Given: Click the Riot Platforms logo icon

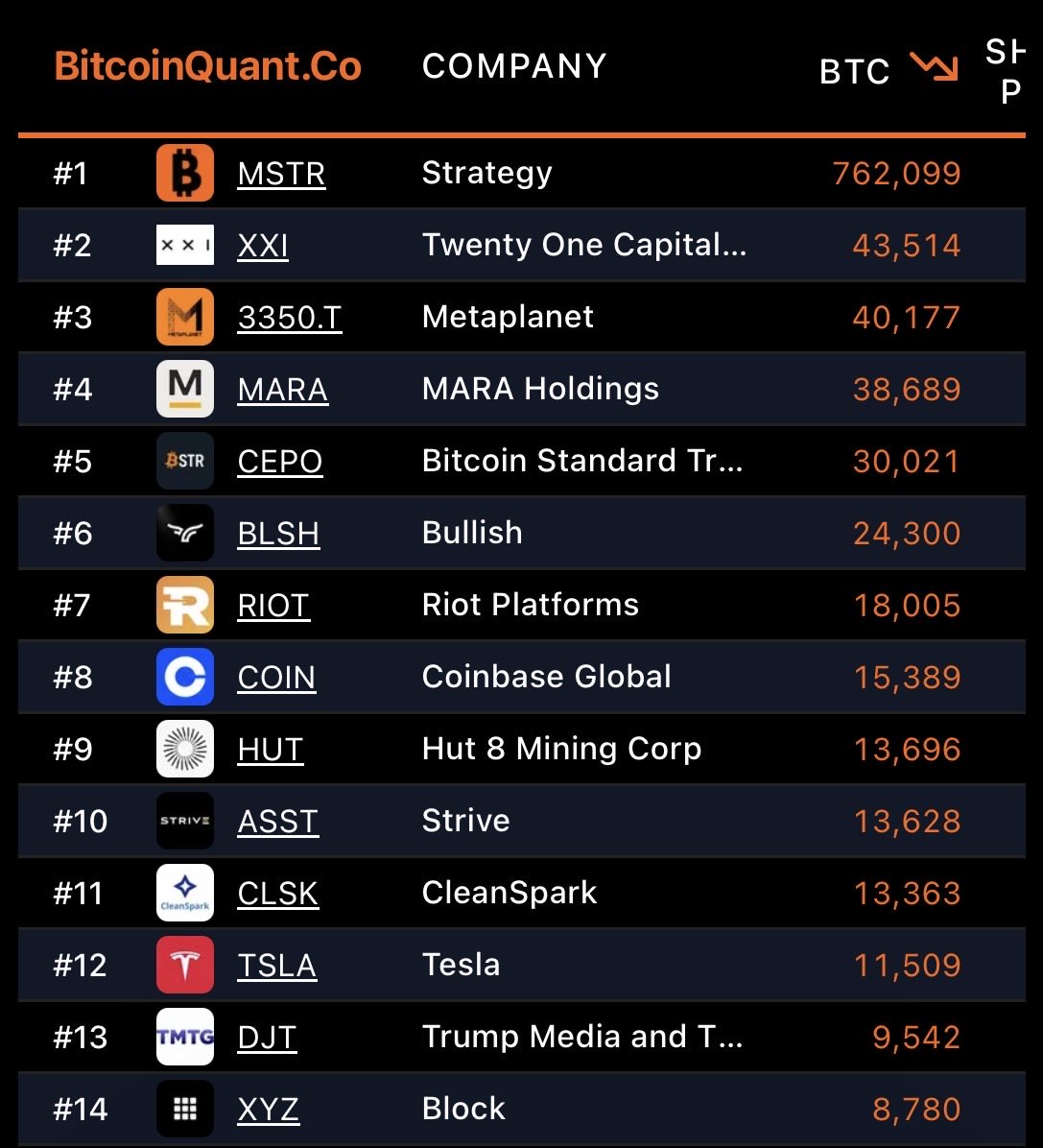Looking at the screenshot, I should pyautogui.click(x=185, y=606).
